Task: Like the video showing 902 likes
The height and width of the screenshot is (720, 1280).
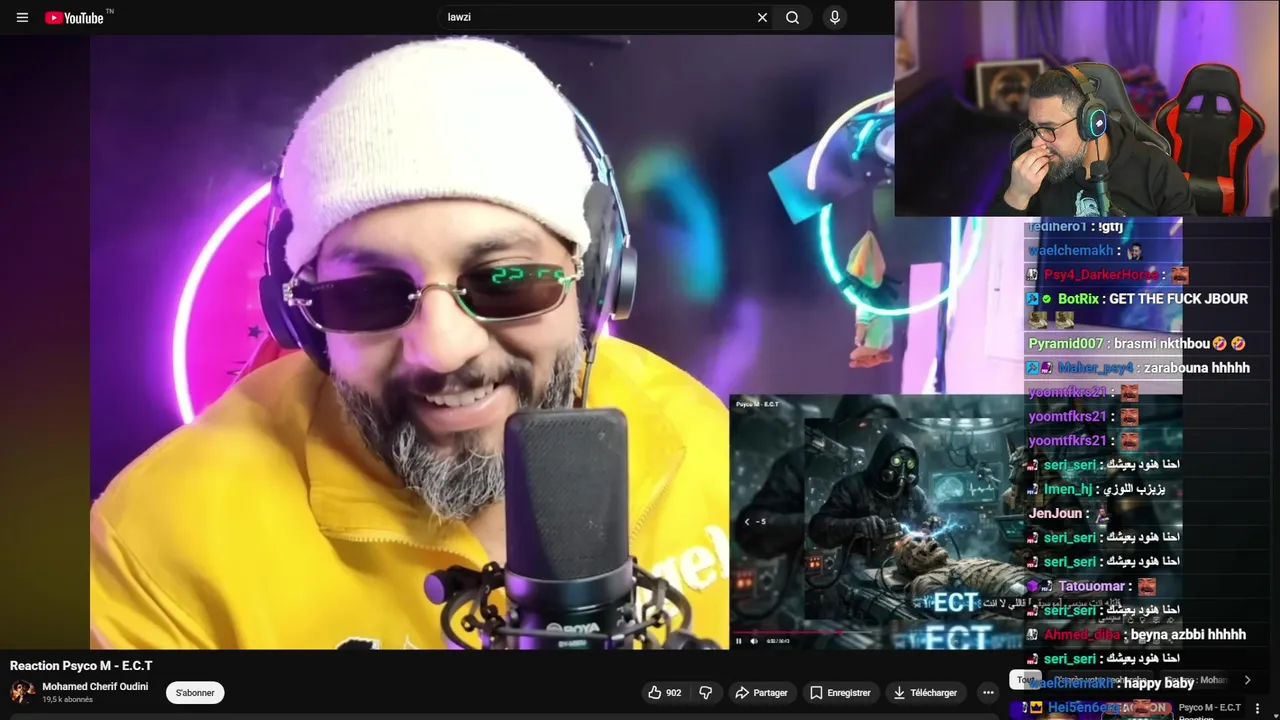Action: [x=665, y=693]
